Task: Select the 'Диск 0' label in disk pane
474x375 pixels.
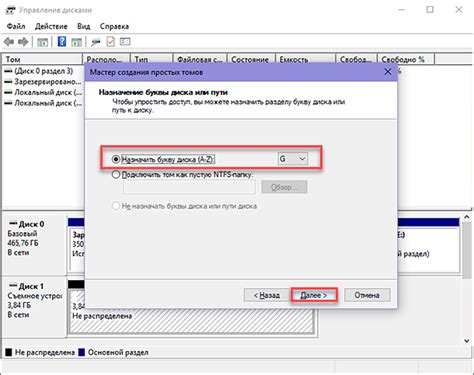Action: coord(31,224)
